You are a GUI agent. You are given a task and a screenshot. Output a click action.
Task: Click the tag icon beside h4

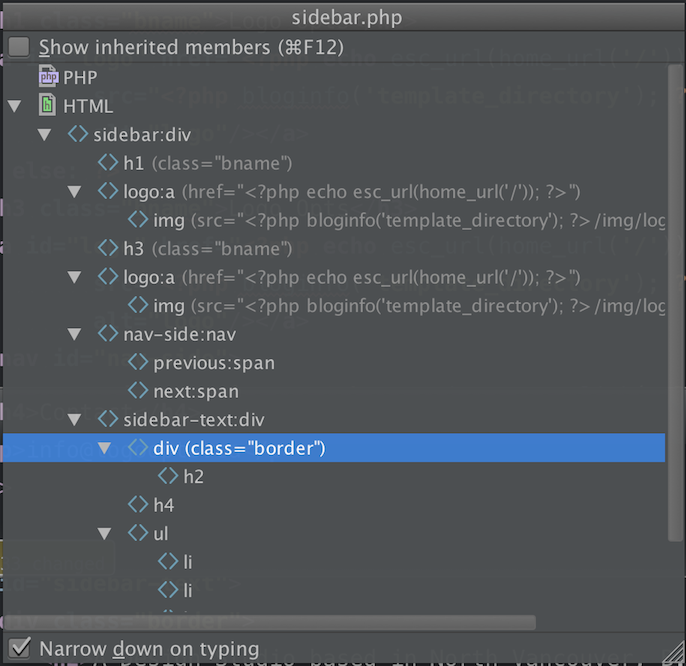point(138,504)
